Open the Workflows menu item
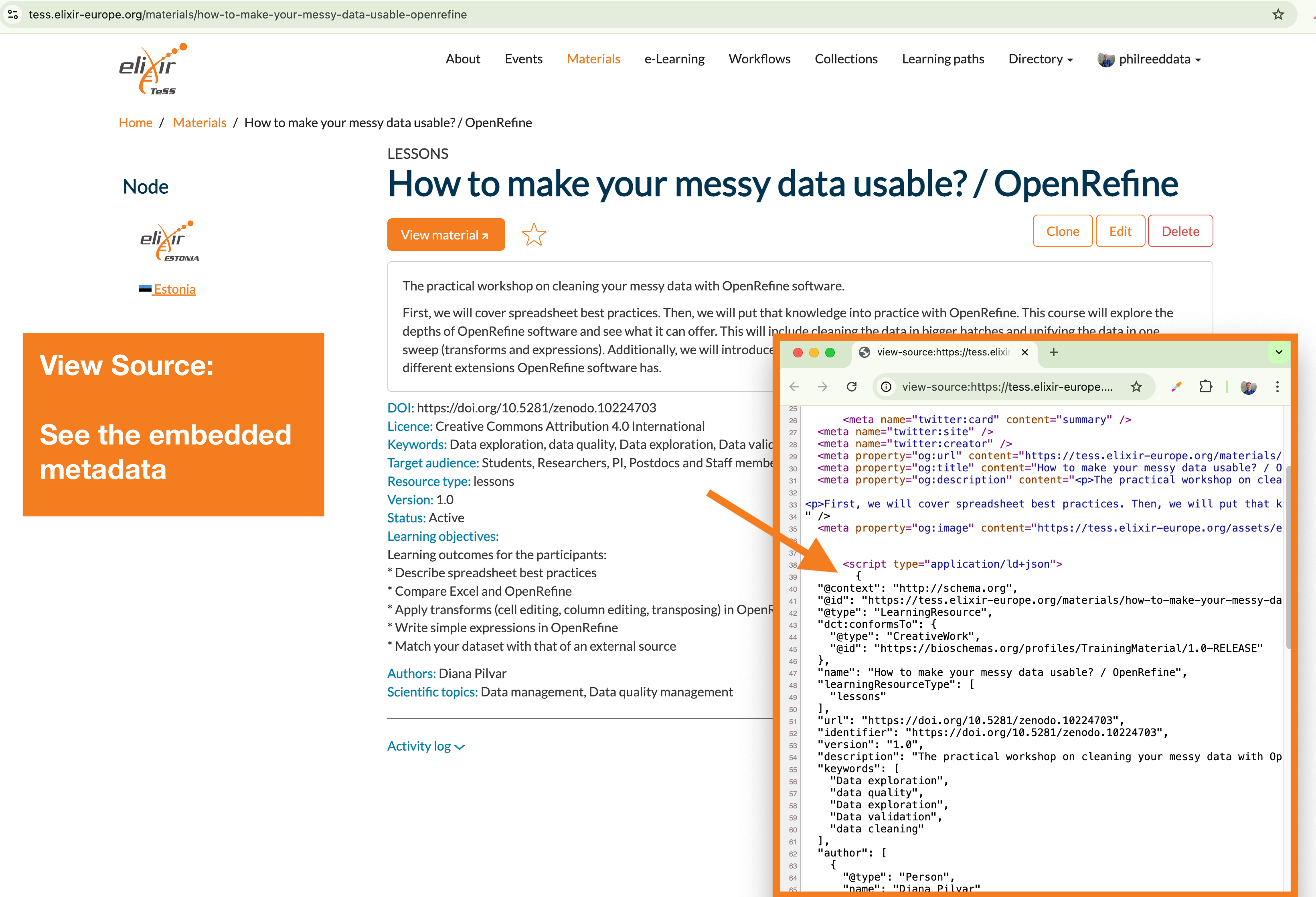 pyautogui.click(x=759, y=59)
